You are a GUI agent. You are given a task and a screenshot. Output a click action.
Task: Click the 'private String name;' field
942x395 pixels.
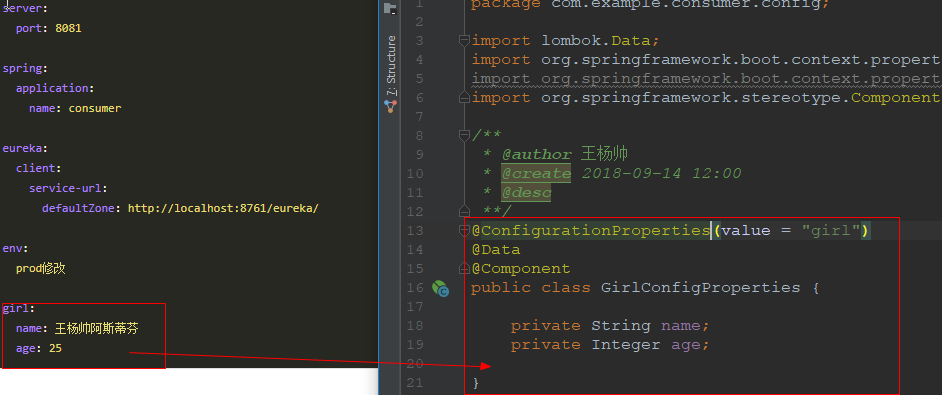point(610,326)
